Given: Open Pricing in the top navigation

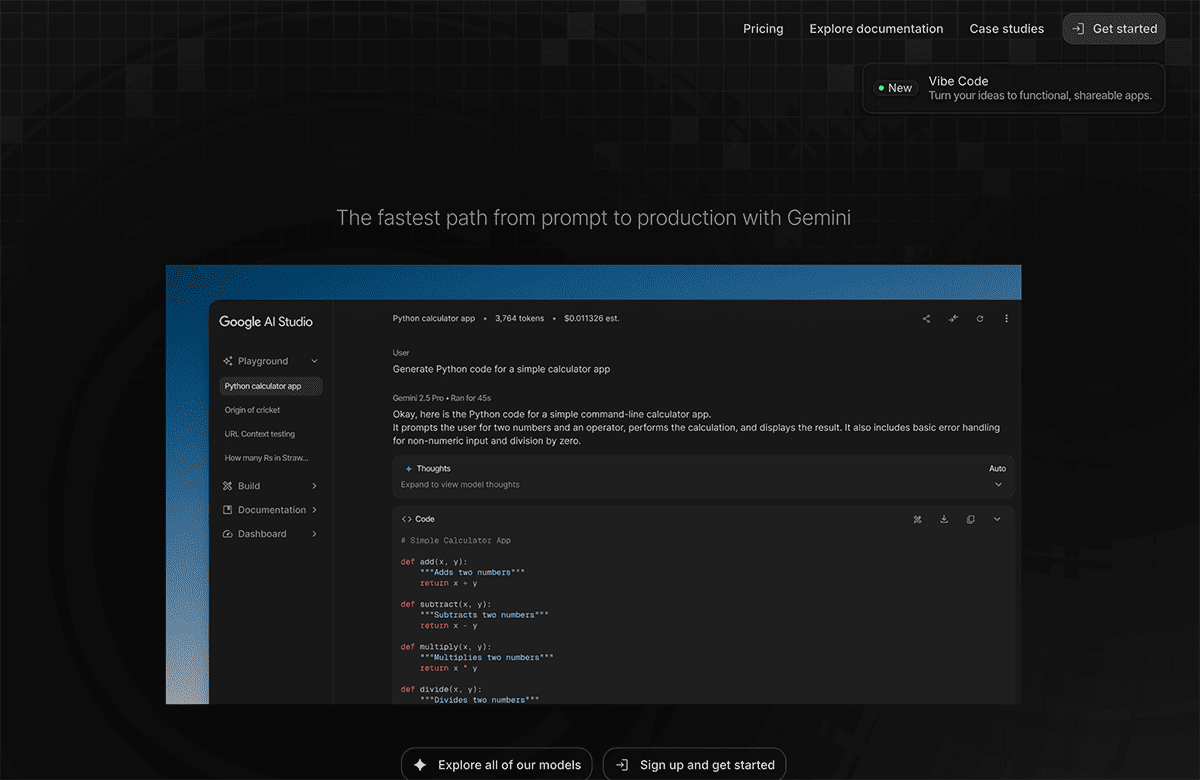Looking at the screenshot, I should (763, 29).
